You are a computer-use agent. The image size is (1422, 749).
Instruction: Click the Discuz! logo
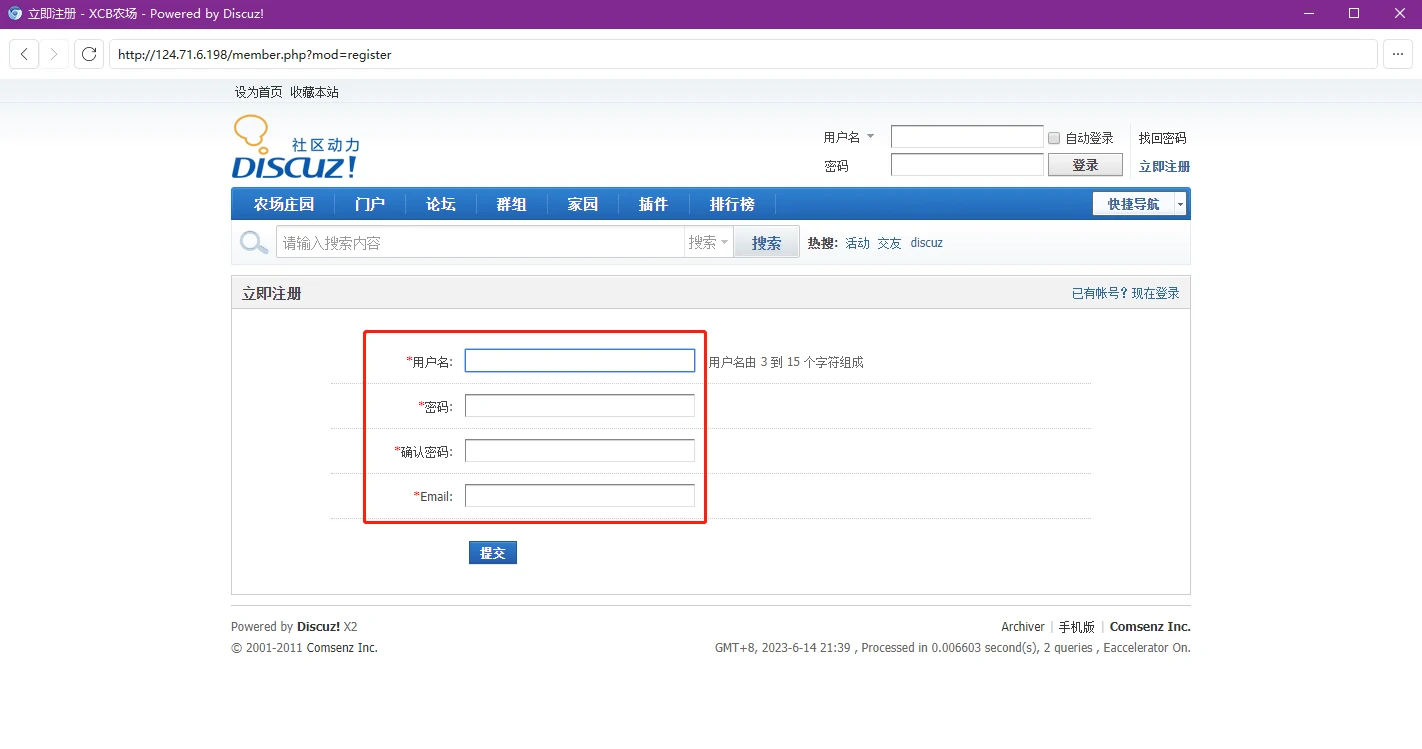pos(295,148)
